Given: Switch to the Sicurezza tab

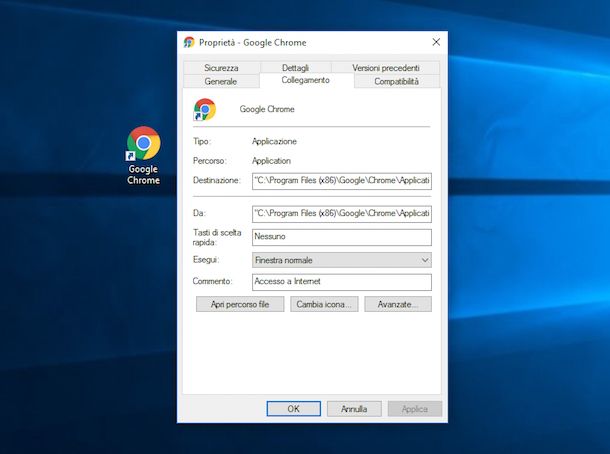Looking at the screenshot, I should point(221,68).
